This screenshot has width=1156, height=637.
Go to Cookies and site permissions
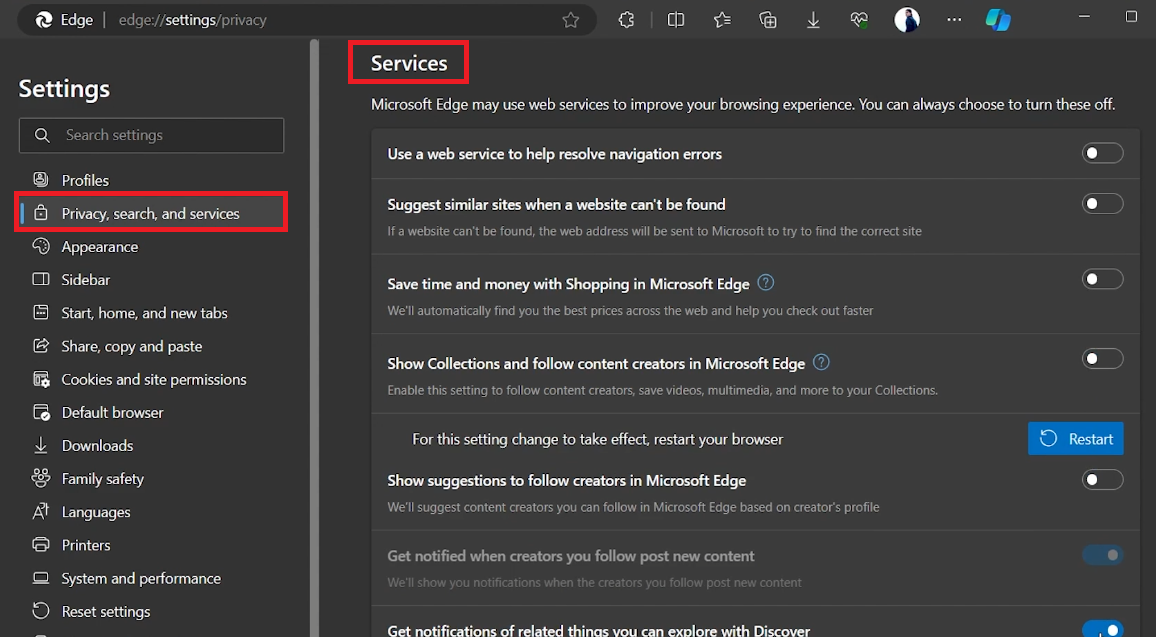[x=153, y=380]
